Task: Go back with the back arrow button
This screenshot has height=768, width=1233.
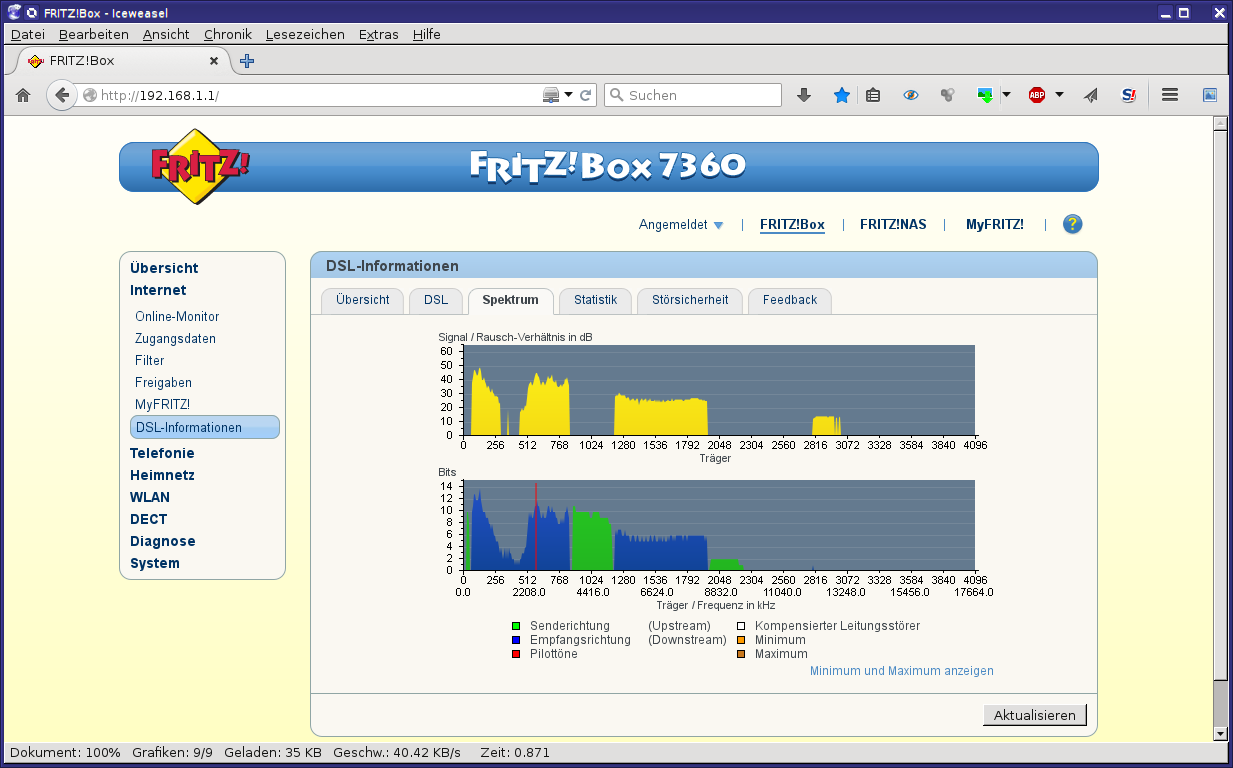Action: coord(62,95)
